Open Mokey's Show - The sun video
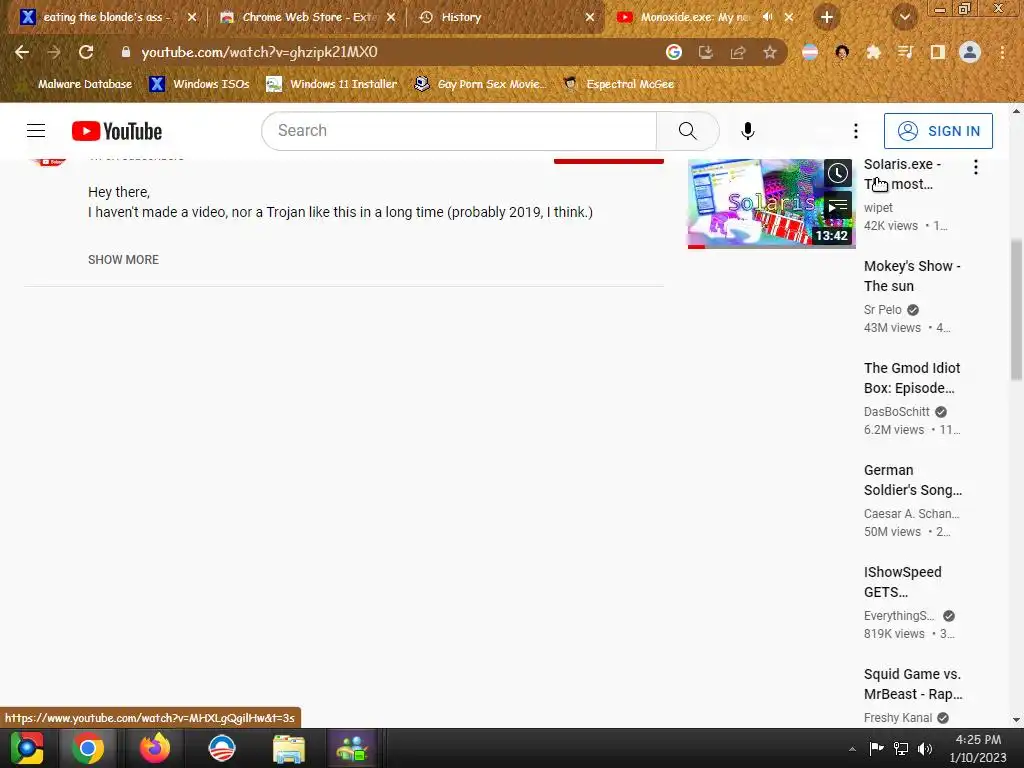 [912, 276]
